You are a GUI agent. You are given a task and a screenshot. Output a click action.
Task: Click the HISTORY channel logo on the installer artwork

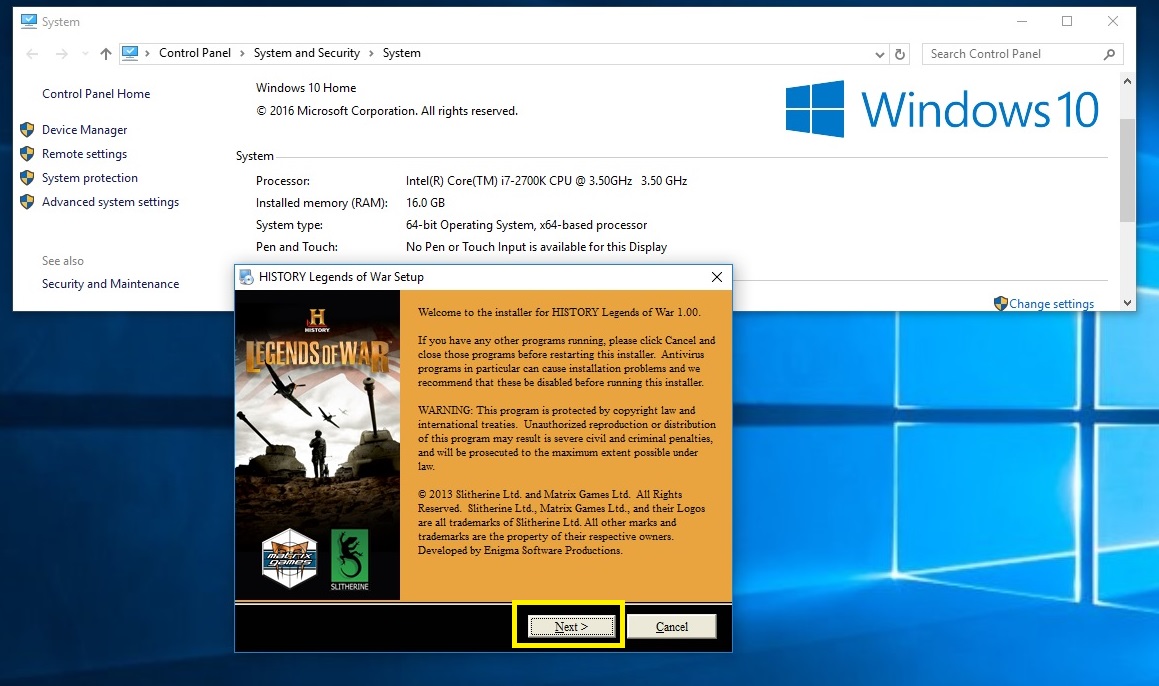click(x=317, y=320)
